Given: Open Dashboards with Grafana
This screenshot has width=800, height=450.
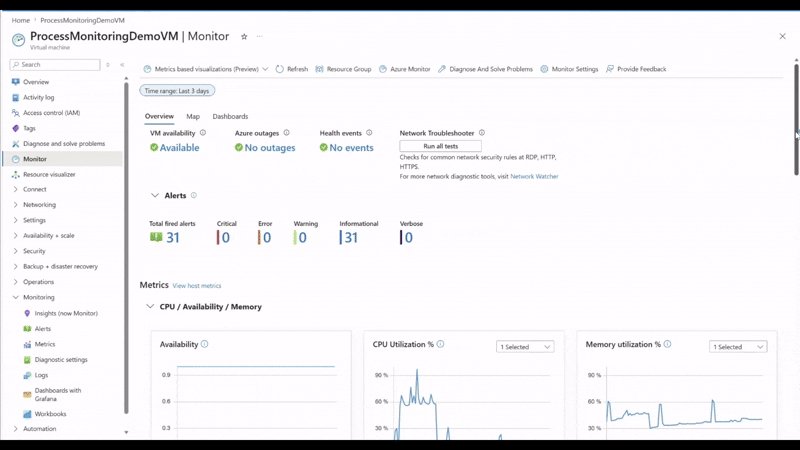Looking at the screenshot, I should click(58, 394).
